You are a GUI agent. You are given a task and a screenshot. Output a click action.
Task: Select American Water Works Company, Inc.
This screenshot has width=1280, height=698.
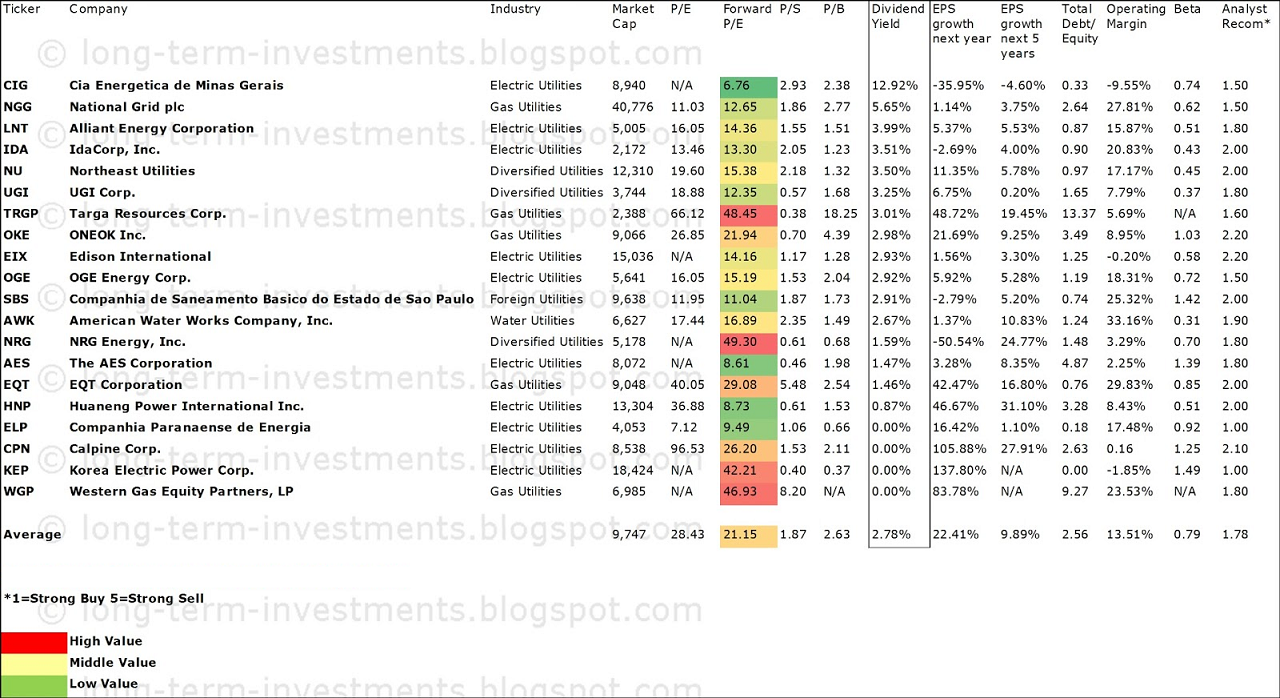click(201, 321)
